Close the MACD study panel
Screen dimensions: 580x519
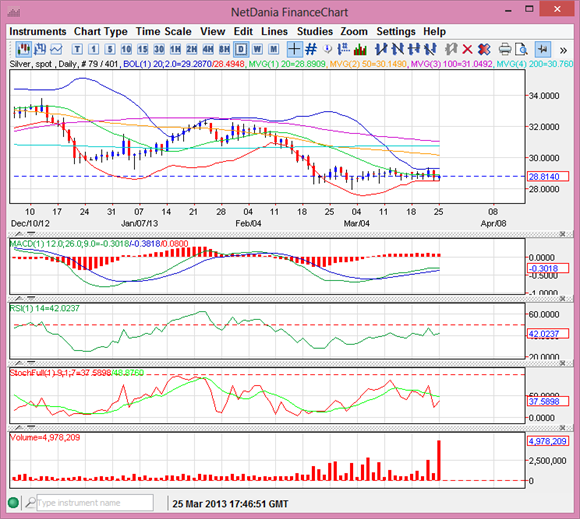(562, 234)
